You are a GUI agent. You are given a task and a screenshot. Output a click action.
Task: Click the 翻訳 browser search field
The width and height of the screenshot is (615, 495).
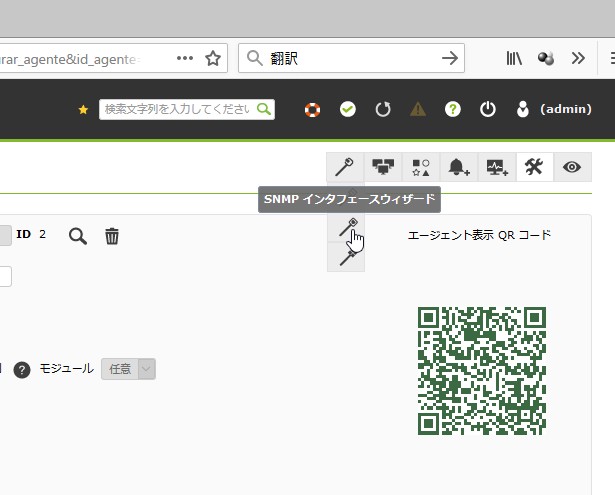click(351, 58)
